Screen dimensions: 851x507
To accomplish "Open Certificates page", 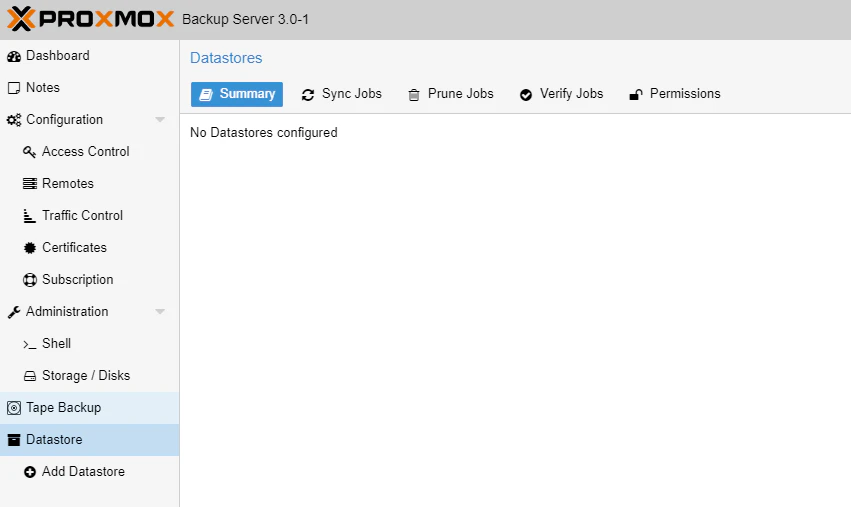I will [x=90, y=248].
